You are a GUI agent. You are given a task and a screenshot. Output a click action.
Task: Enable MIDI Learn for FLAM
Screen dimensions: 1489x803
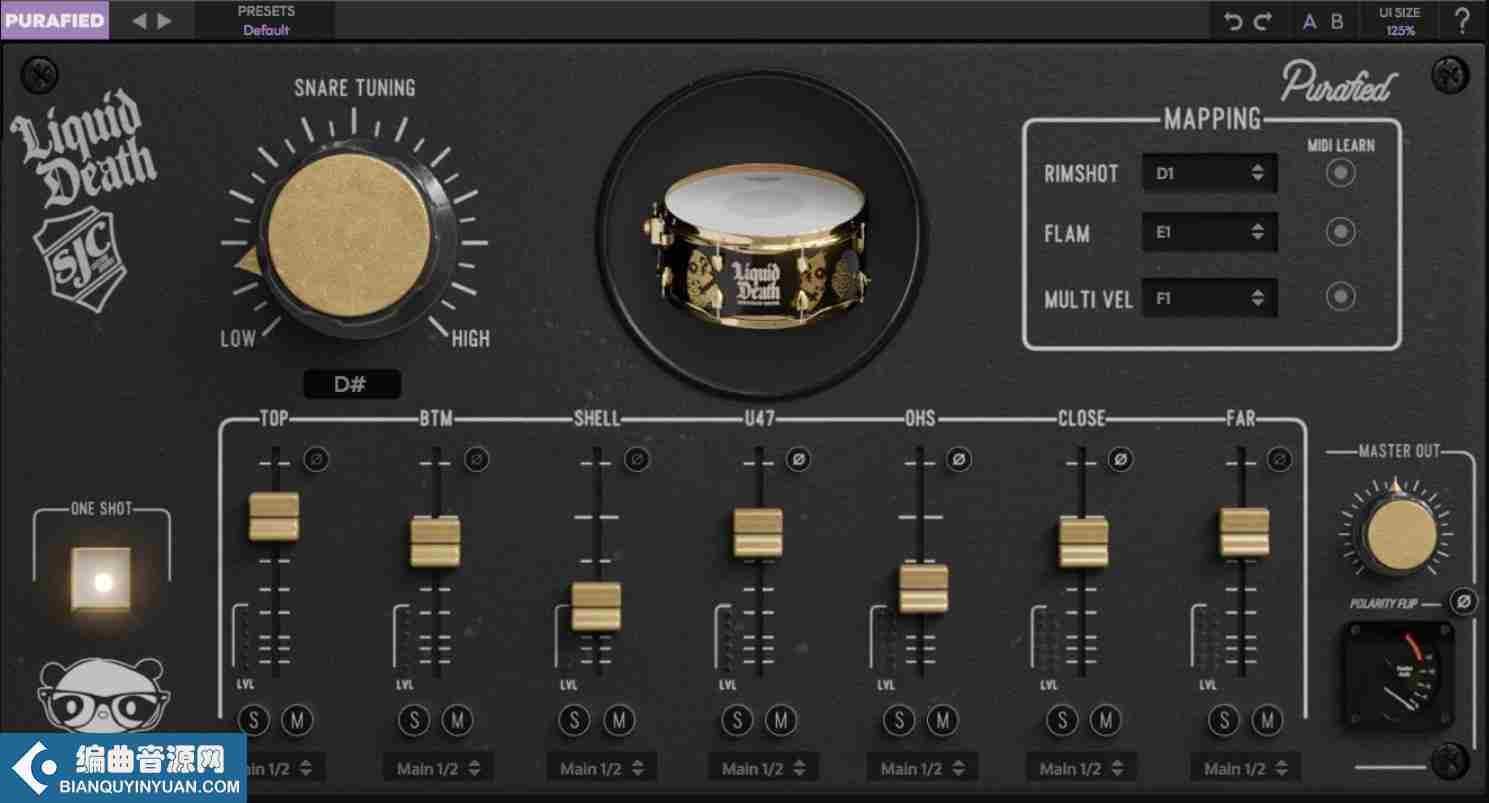click(x=1340, y=233)
